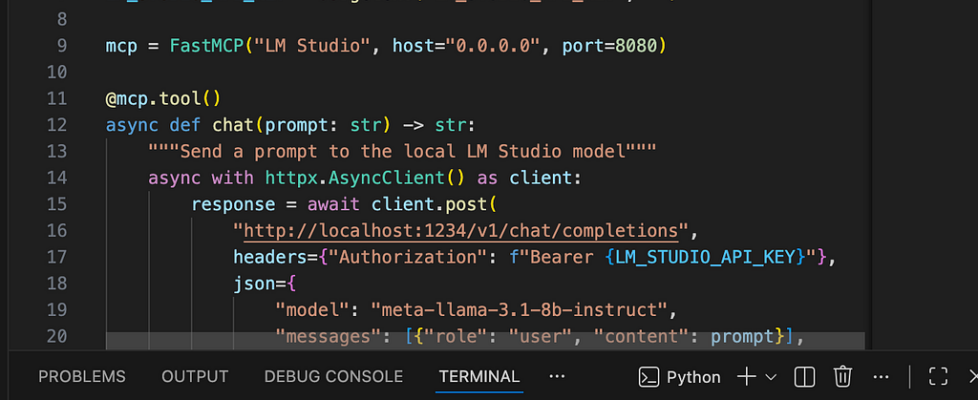
Task: Kill the terminal with the trash icon
Action: 843,377
